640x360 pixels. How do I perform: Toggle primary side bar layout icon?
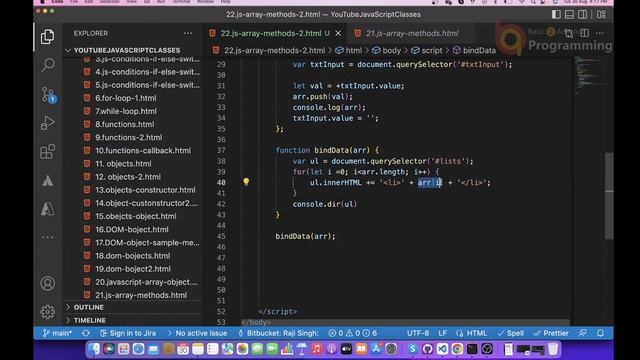(x=556, y=14)
